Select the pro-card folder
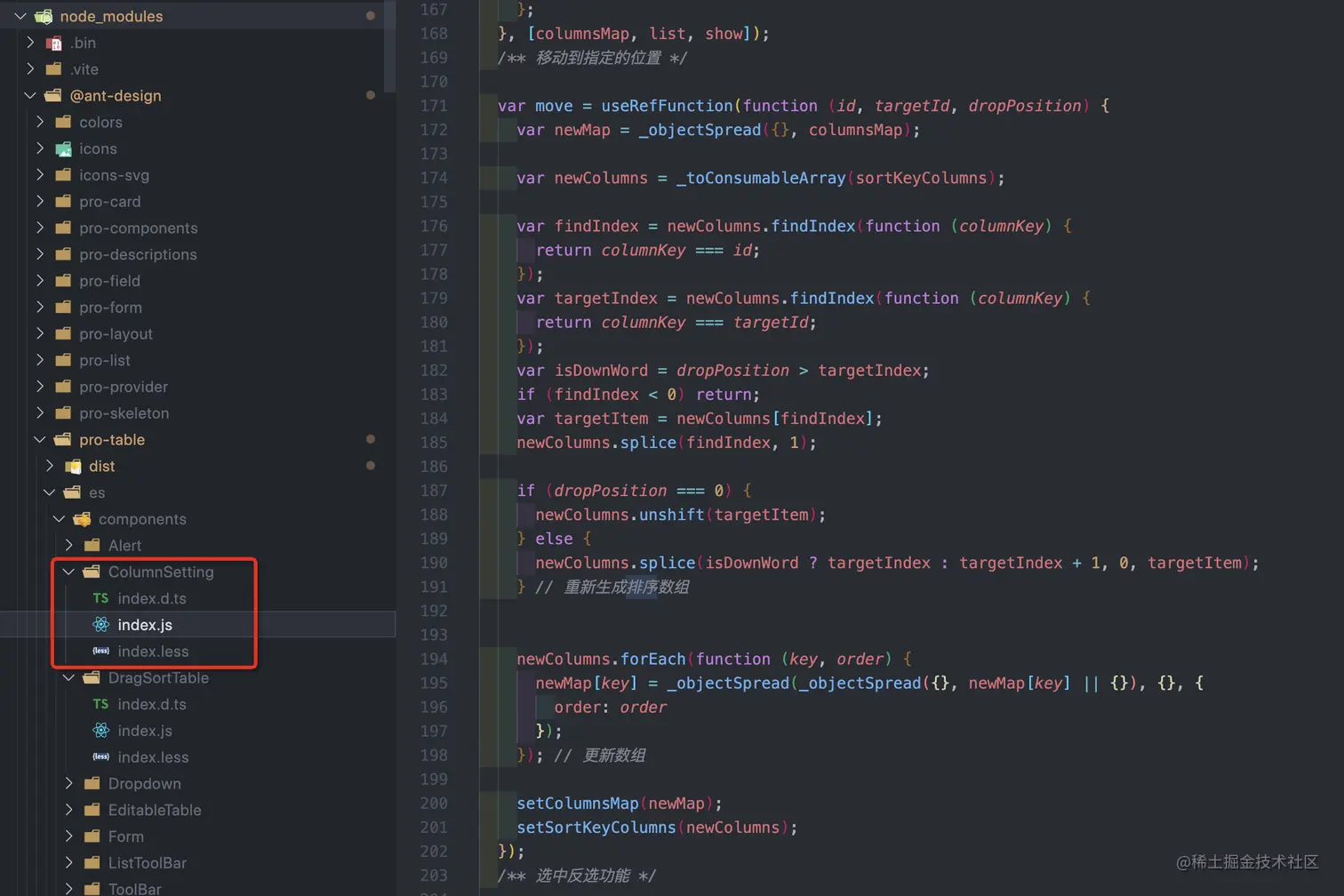This screenshot has width=1344, height=896. pos(109,201)
